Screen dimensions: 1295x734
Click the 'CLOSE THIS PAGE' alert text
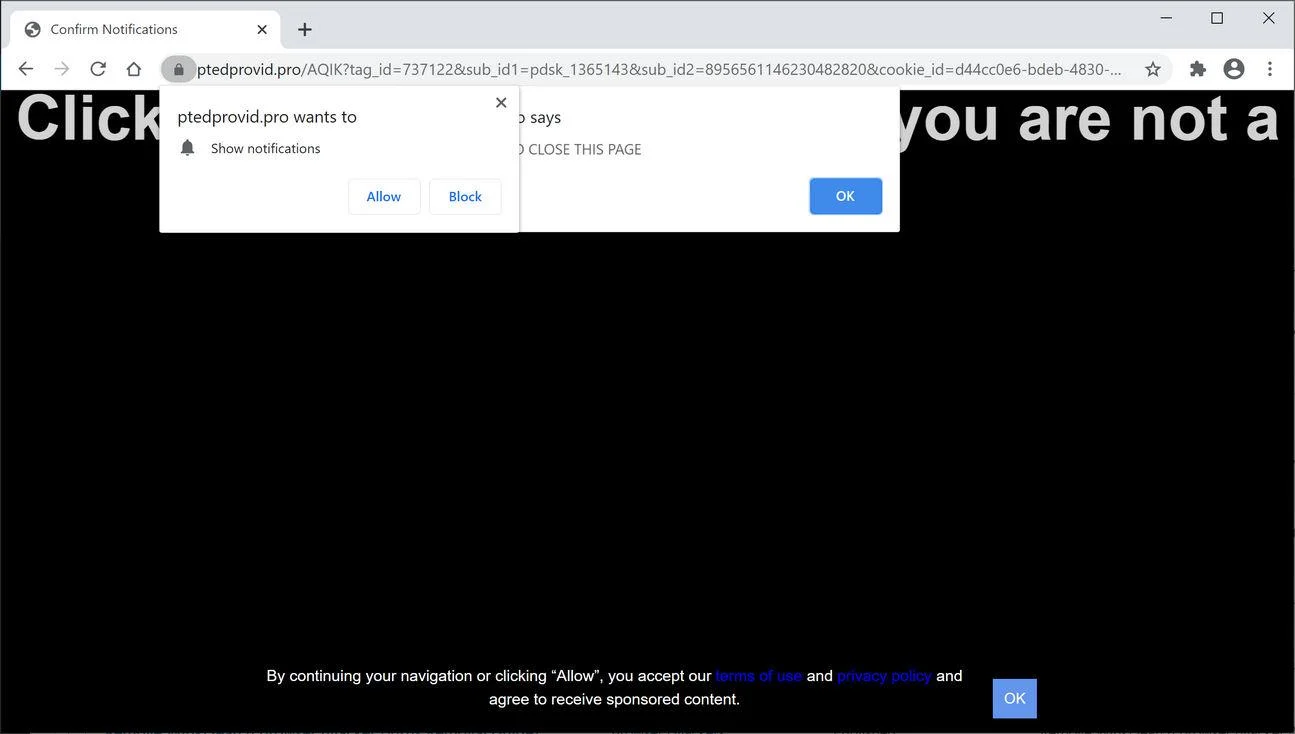(x=584, y=149)
